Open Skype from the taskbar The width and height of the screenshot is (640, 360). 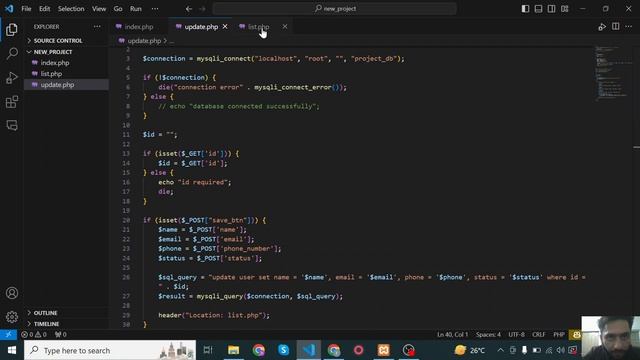283,350
